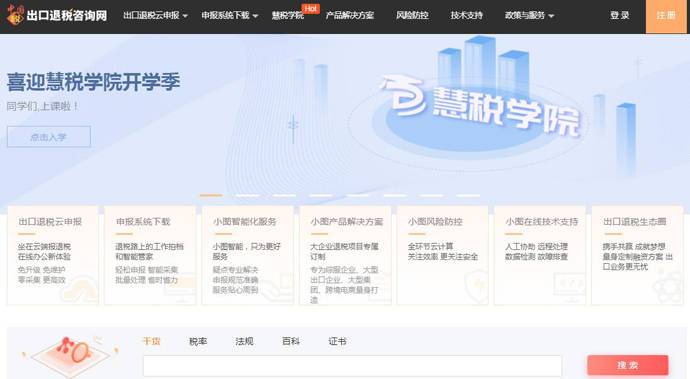Click the search text input field
690x379 pixels.
[x=352, y=366]
